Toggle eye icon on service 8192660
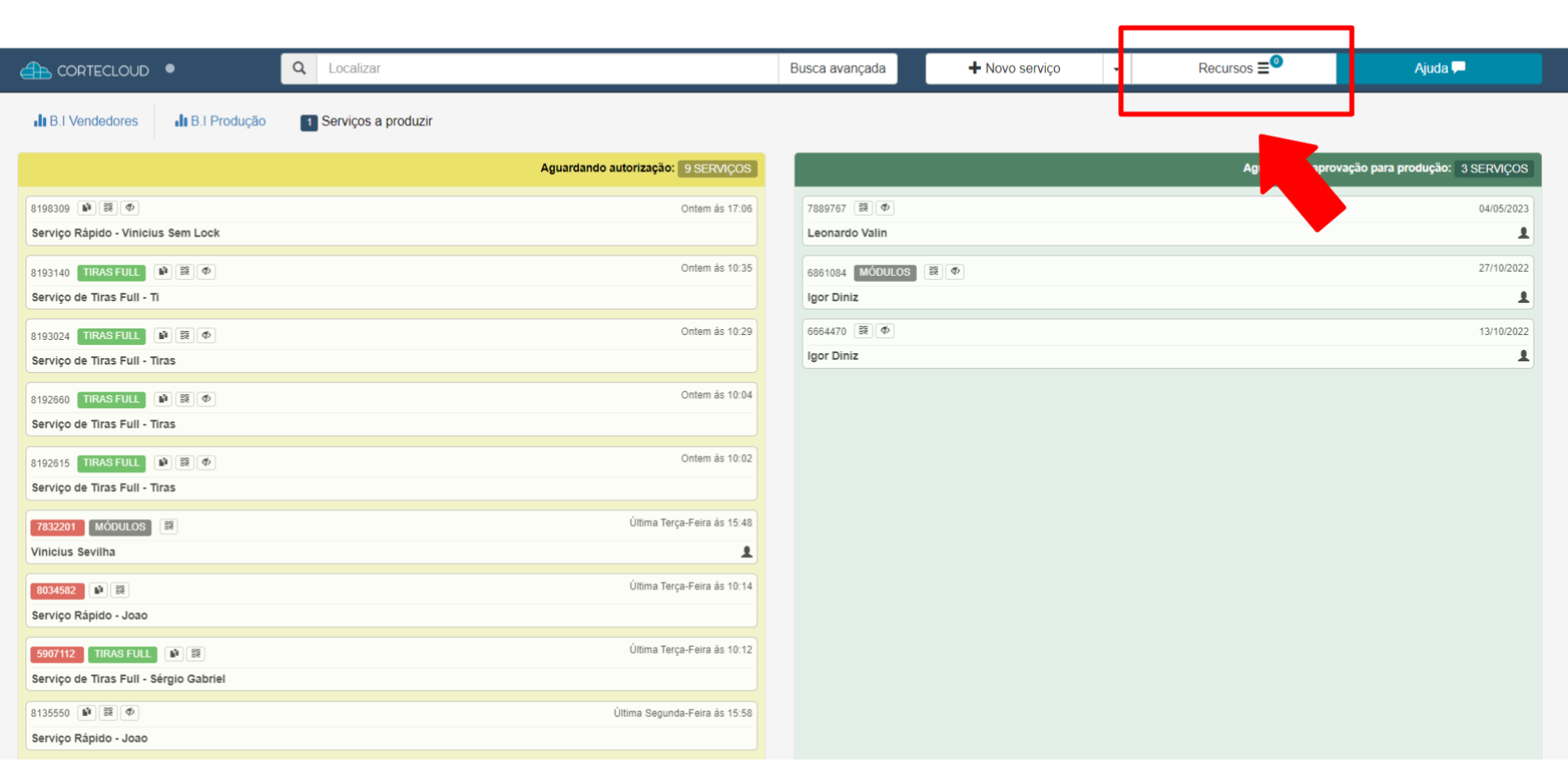1568x762 pixels. tap(207, 398)
